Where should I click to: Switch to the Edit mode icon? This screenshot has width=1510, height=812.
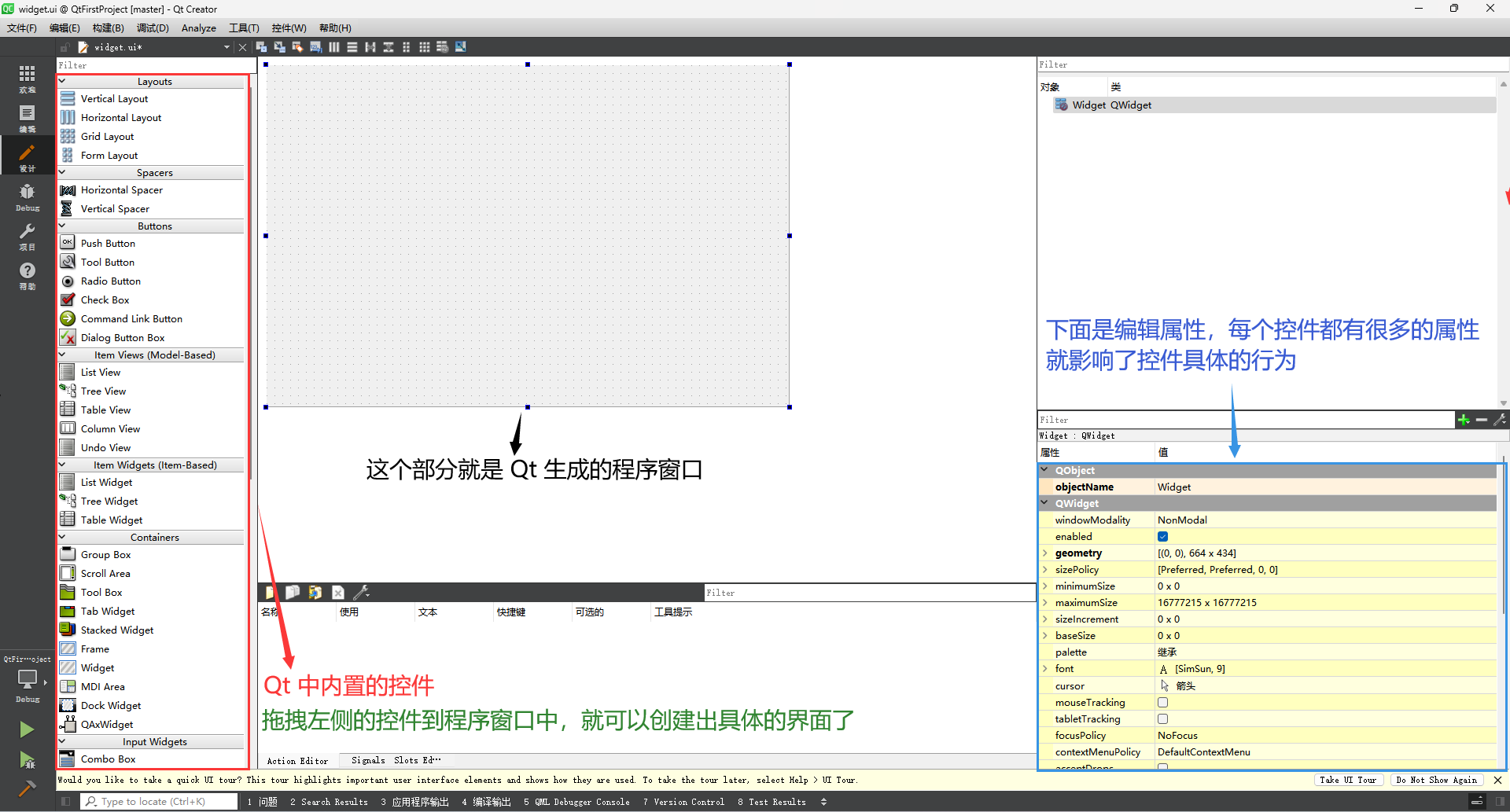pos(27,118)
